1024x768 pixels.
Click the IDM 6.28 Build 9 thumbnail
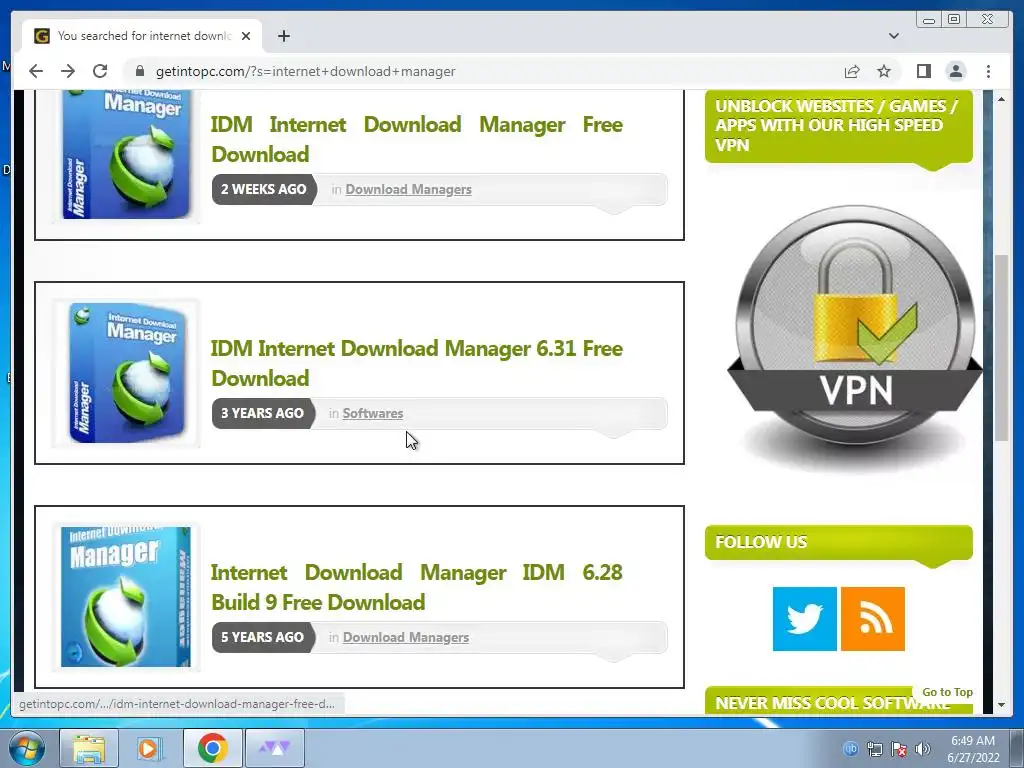126,597
